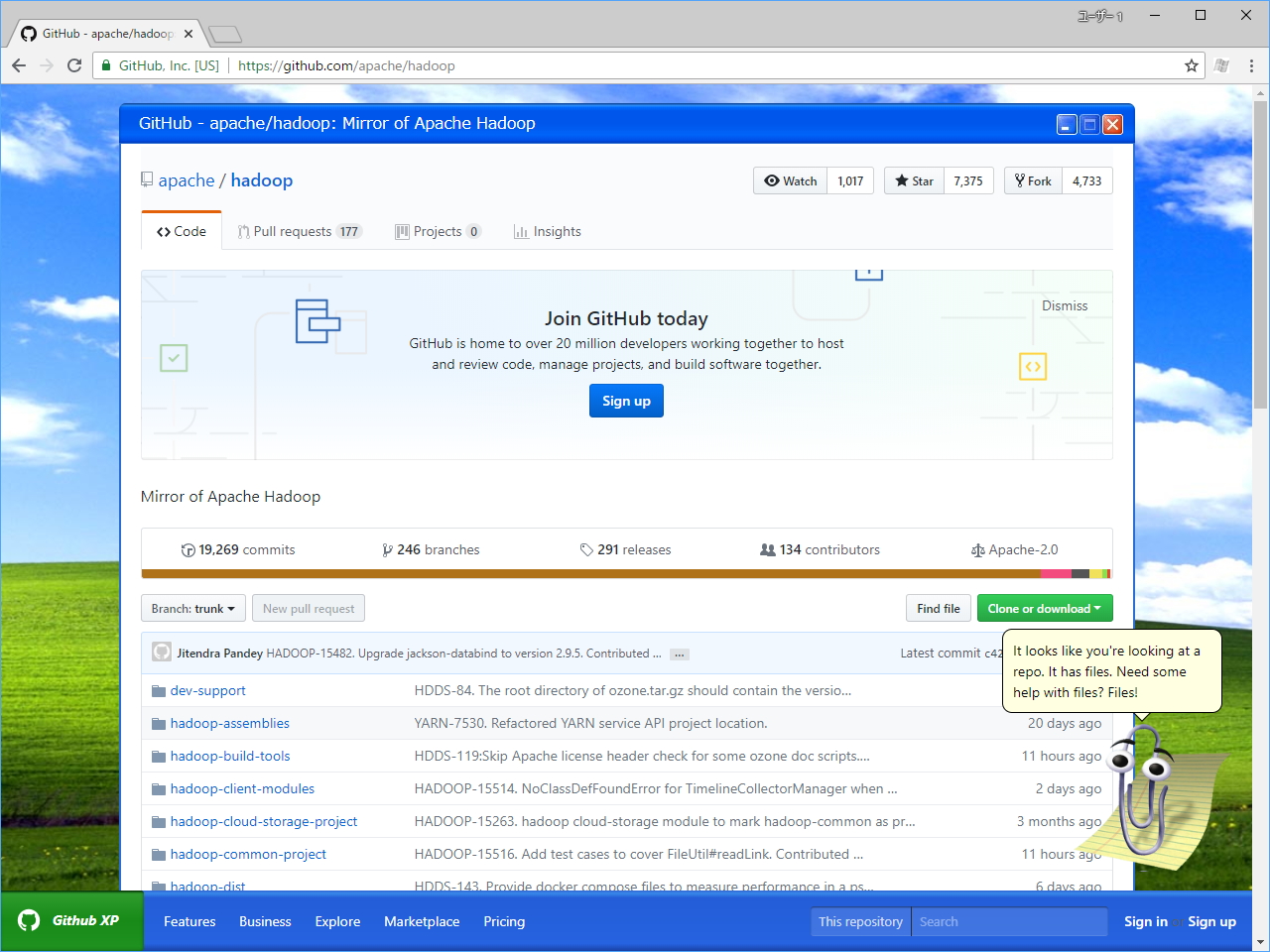
Task: Star the hadoop repository
Action: (914, 180)
